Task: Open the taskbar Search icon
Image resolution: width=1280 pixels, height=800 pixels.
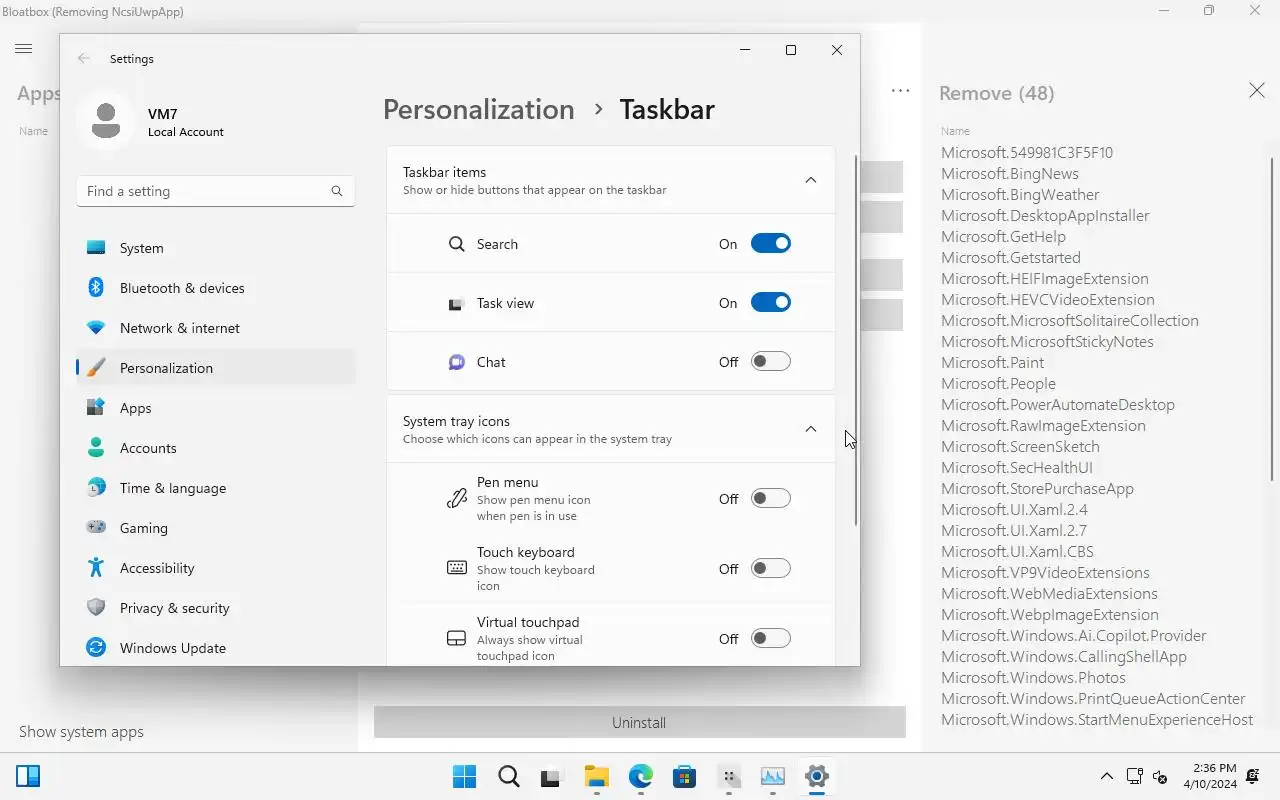Action: pyautogui.click(x=509, y=776)
